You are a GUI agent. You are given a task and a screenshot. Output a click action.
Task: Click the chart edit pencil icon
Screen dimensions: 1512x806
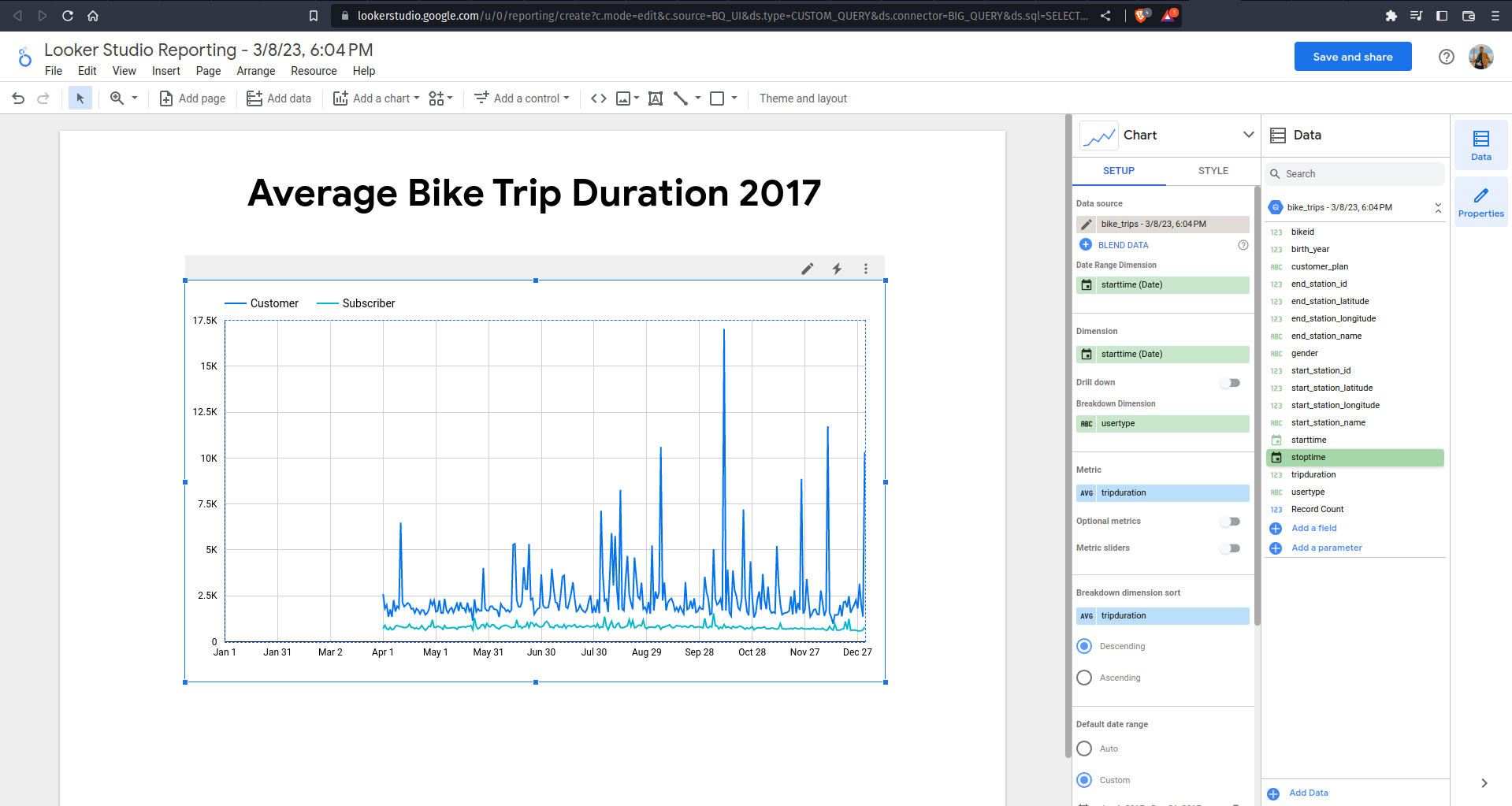coord(808,269)
